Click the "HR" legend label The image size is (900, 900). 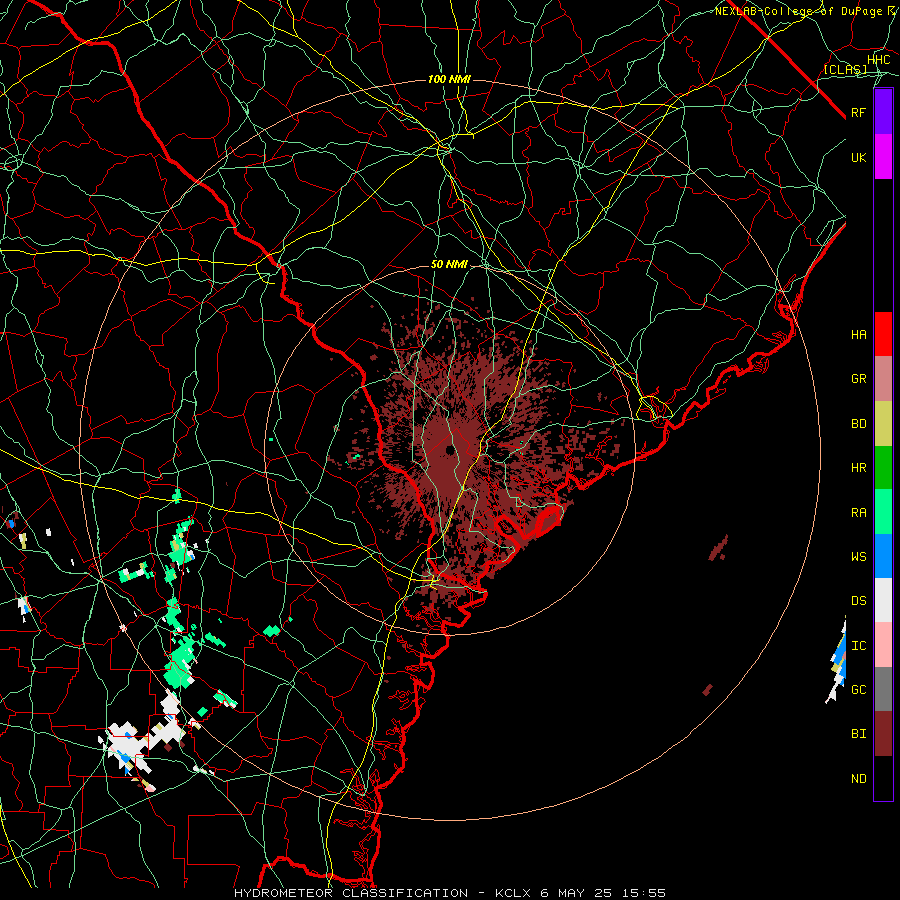859,468
